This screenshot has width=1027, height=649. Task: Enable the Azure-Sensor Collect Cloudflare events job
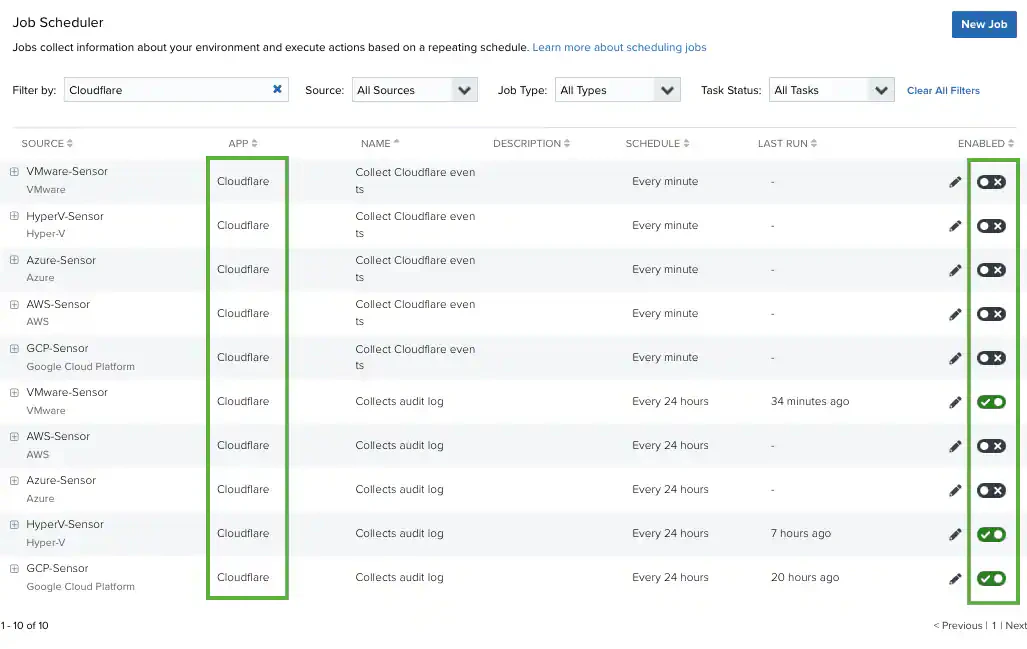point(991,270)
